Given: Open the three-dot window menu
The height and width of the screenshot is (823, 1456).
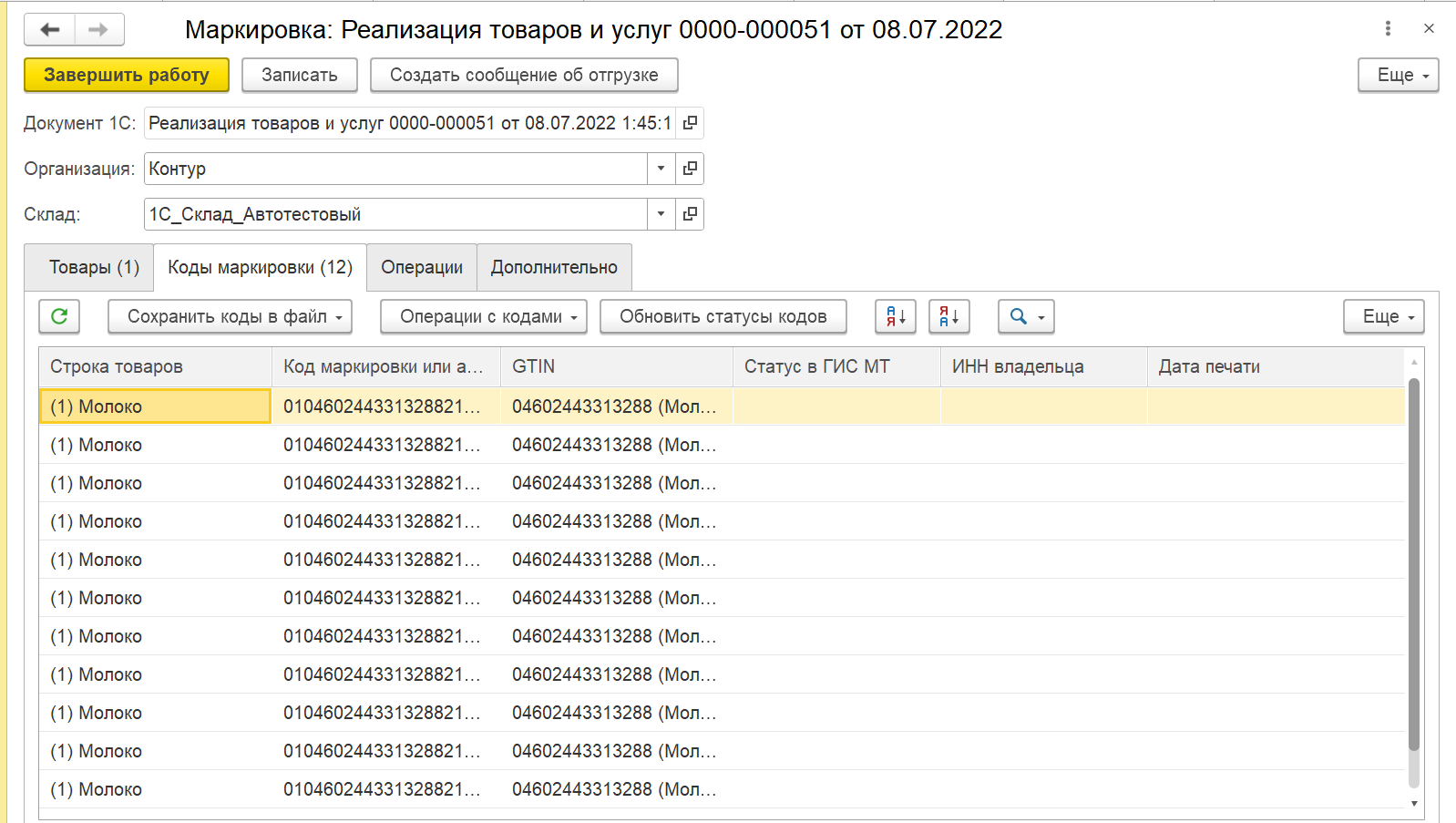Looking at the screenshot, I should click(1388, 28).
